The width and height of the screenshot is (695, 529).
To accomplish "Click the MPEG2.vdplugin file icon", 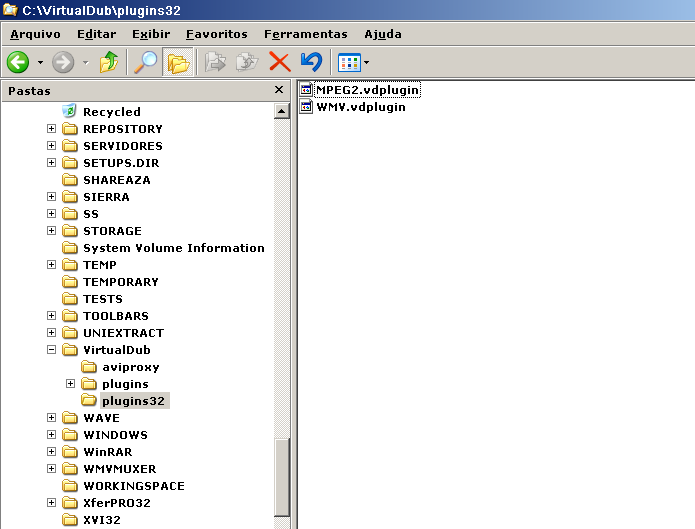I will pos(306,90).
